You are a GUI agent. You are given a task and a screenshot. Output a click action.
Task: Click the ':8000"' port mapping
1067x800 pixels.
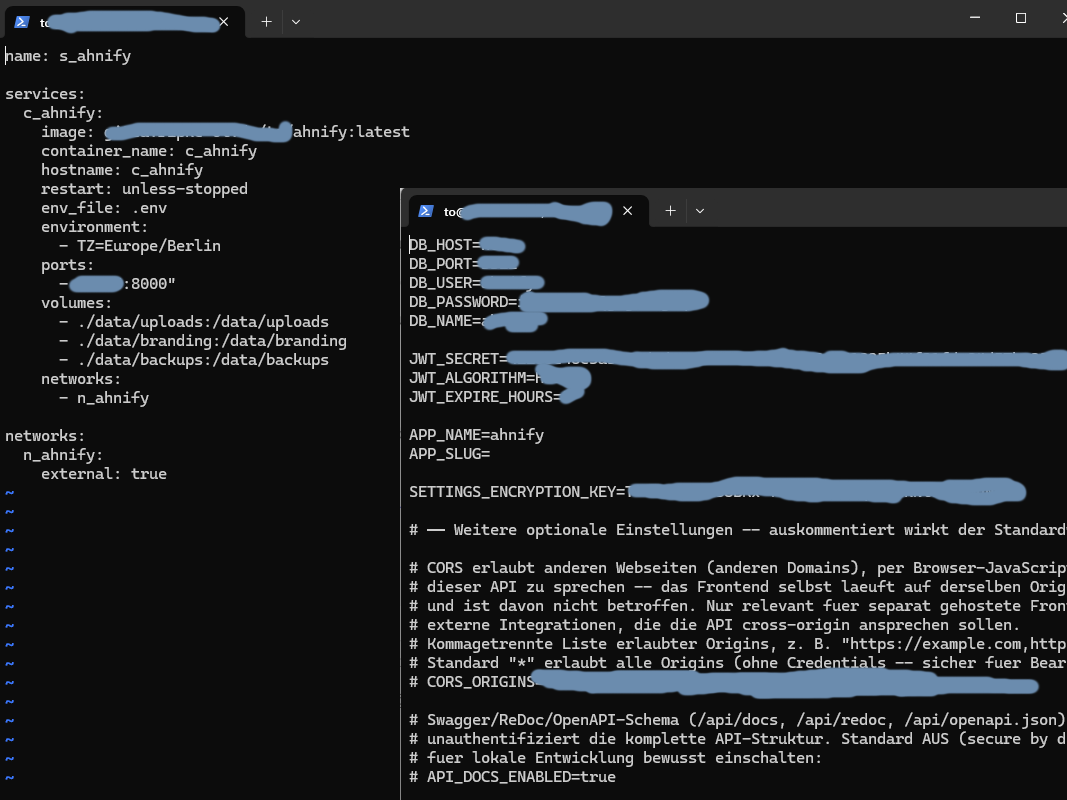pyautogui.click(x=149, y=284)
